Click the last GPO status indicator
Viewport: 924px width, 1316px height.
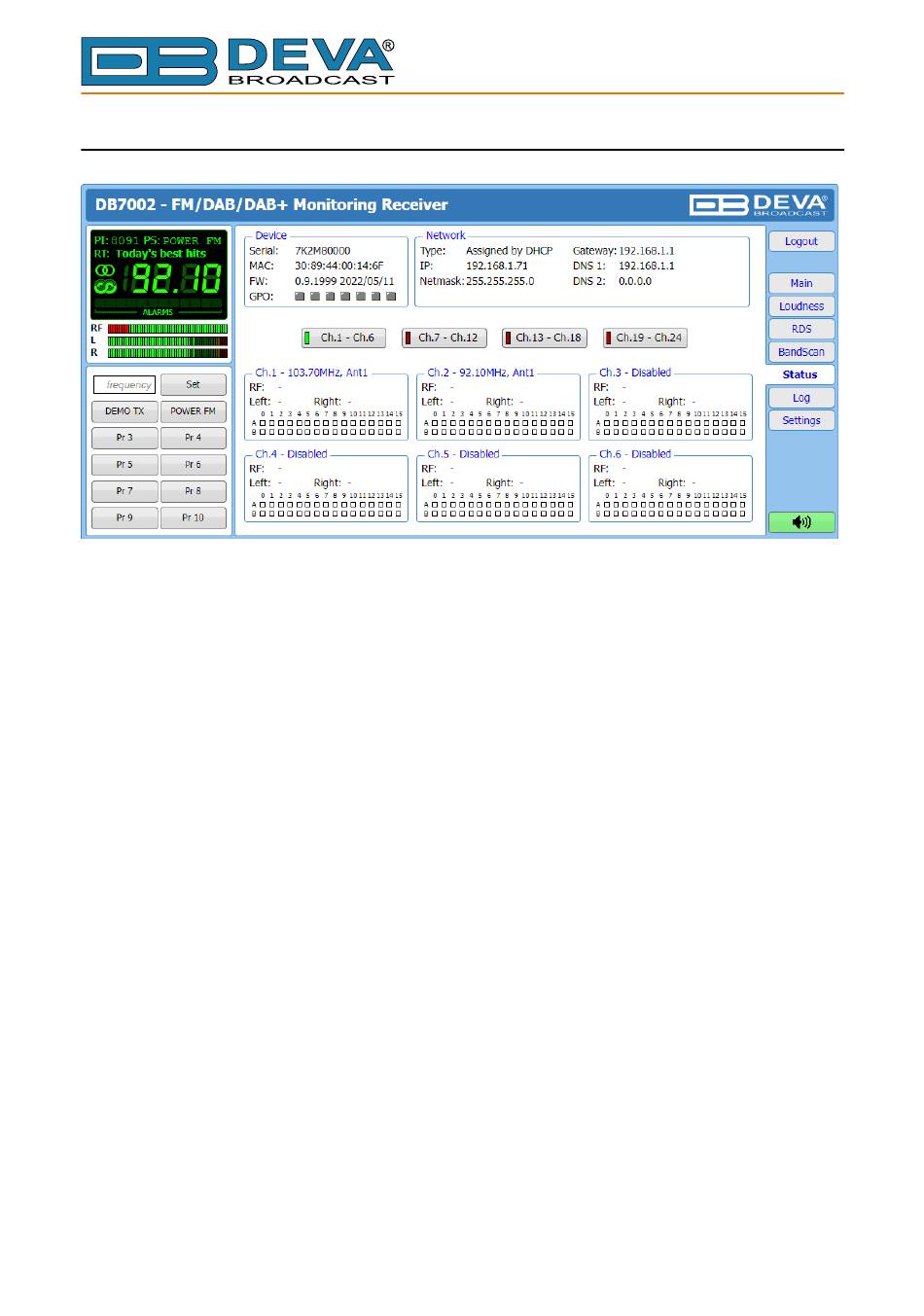391,296
